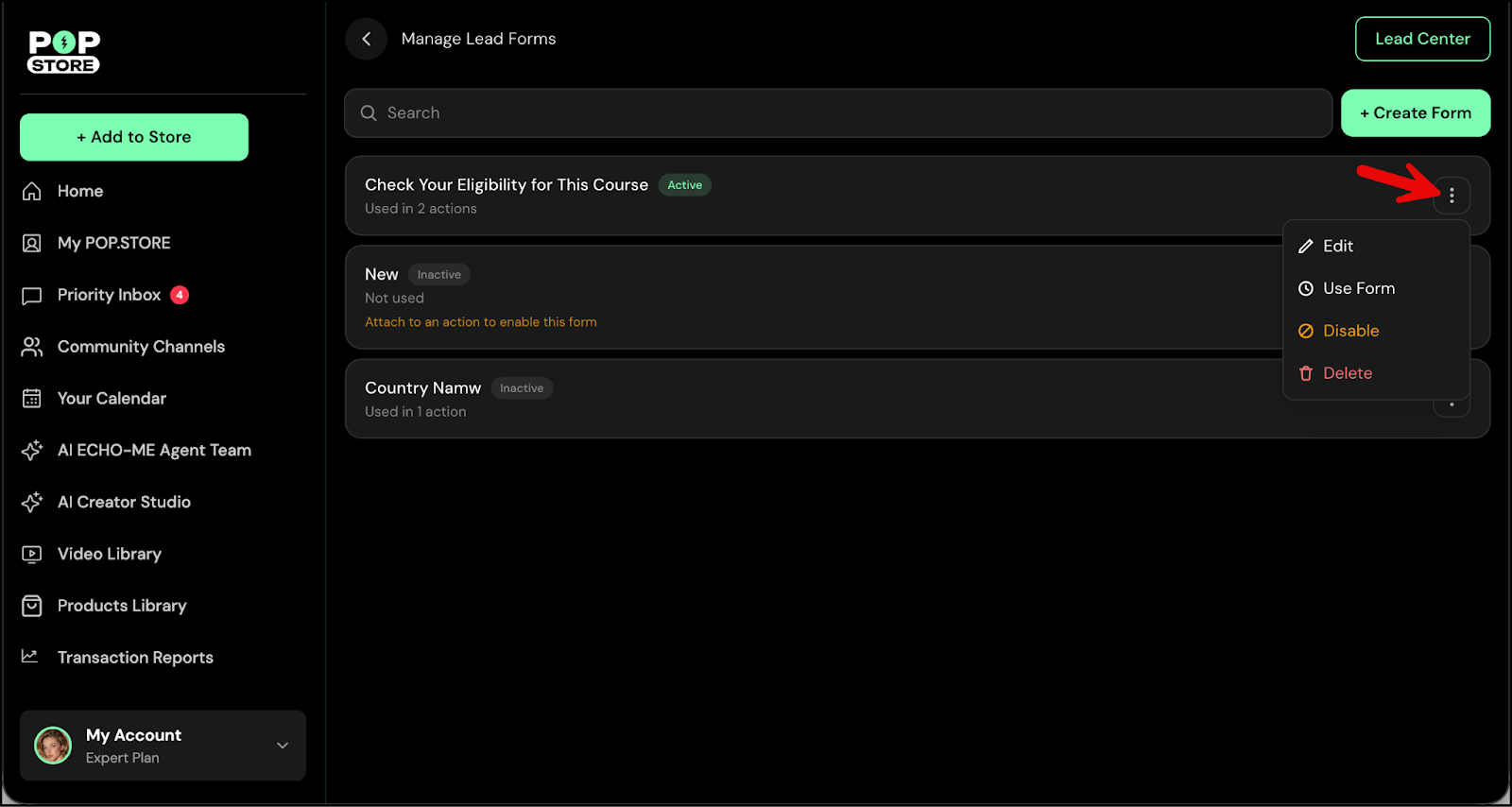Click the back arrow beside Manage Lead Forms
This screenshot has height=807, width=1512.
coord(366,39)
